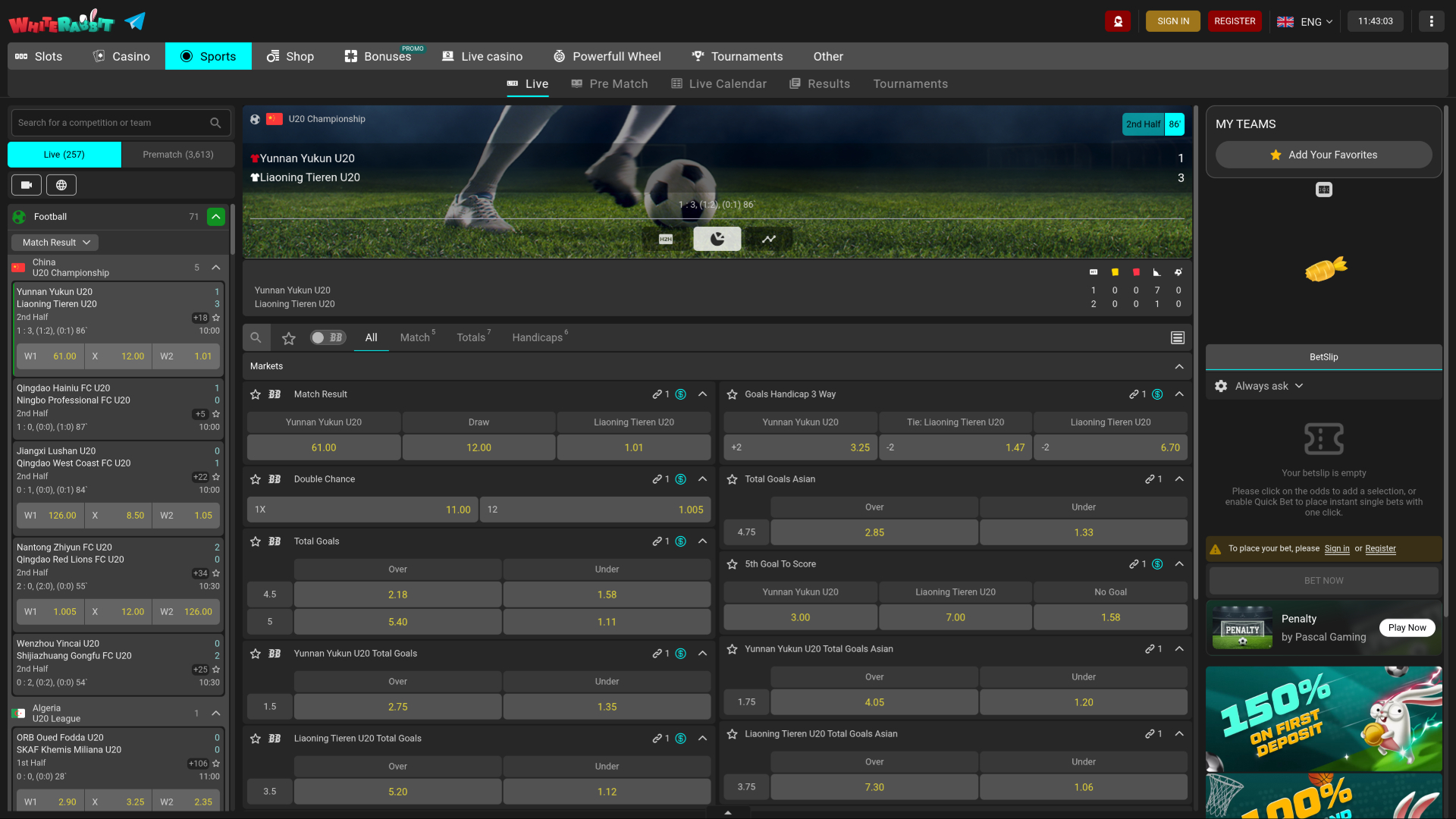Collapse the 5th Goal To Score market

(1179, 564)
